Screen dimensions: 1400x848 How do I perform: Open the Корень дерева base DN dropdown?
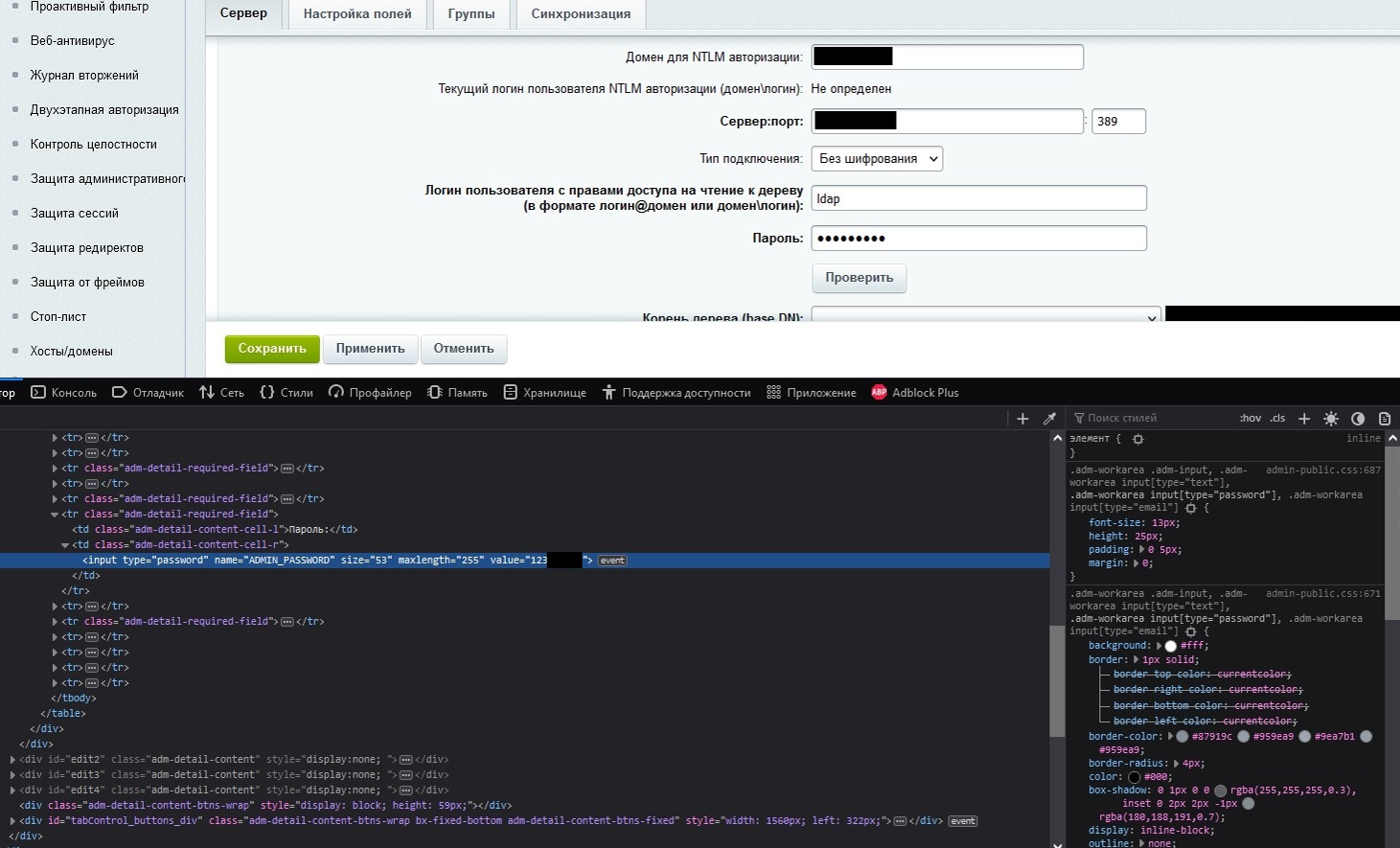(x=986, y=314)
